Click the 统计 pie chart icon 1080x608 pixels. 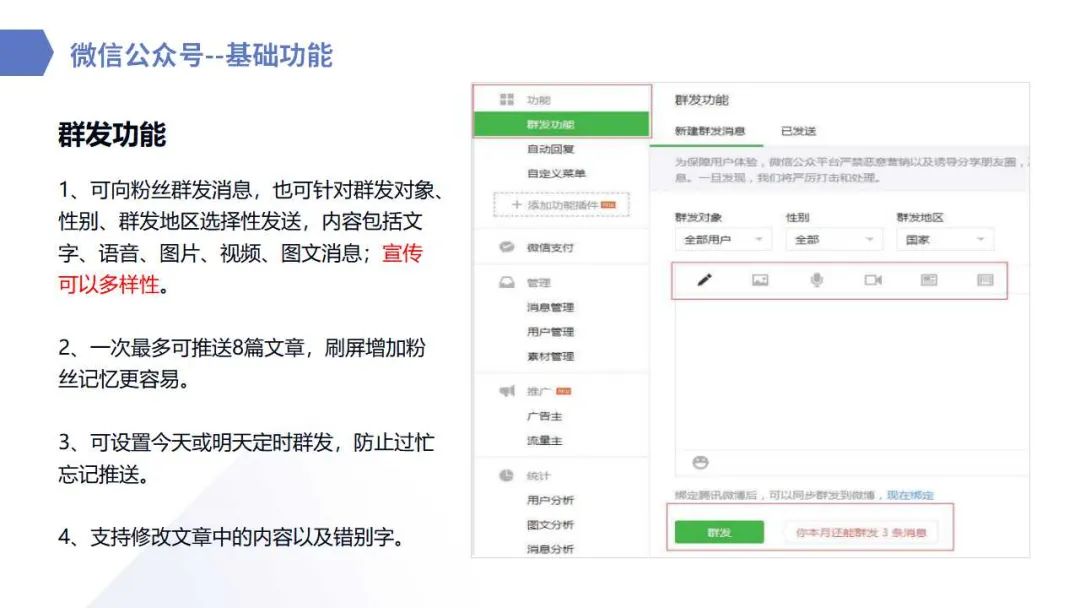pos(507,475)
